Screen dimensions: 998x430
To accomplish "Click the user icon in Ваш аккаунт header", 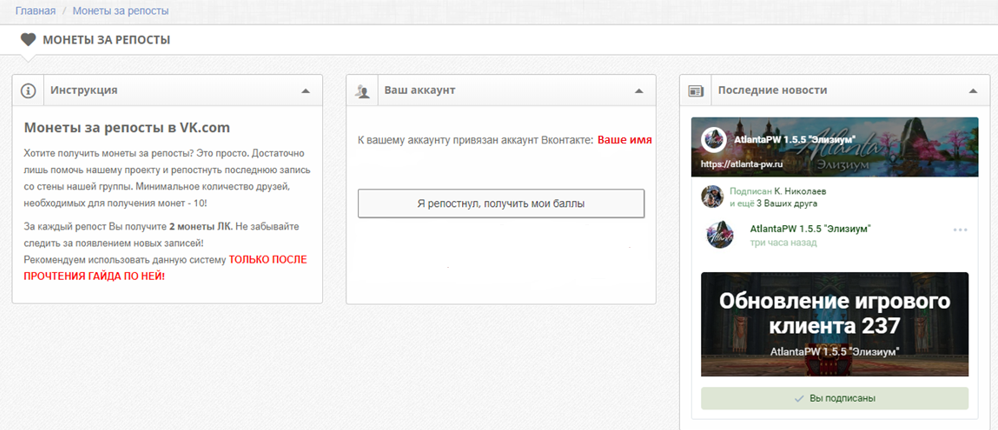I will coord(362,91).
